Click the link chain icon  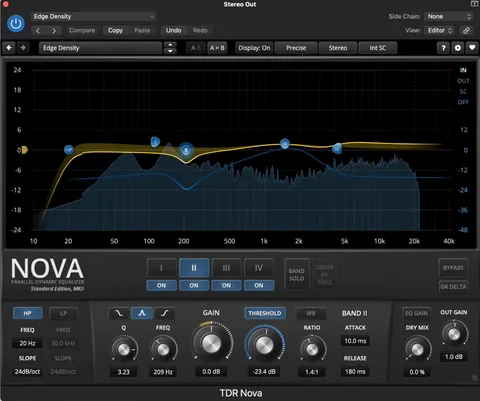466,30
